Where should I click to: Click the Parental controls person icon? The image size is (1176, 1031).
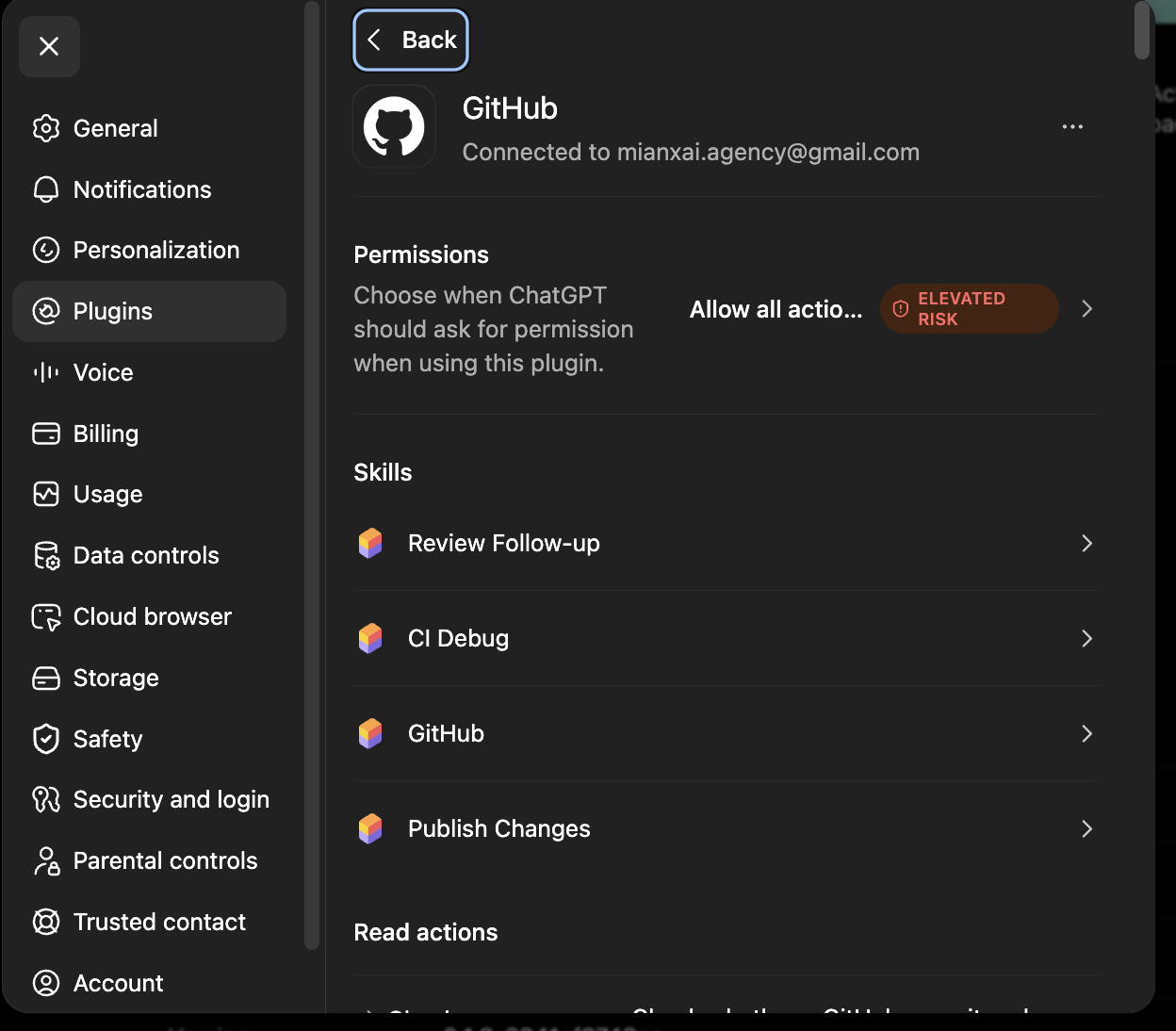[46, 860]
